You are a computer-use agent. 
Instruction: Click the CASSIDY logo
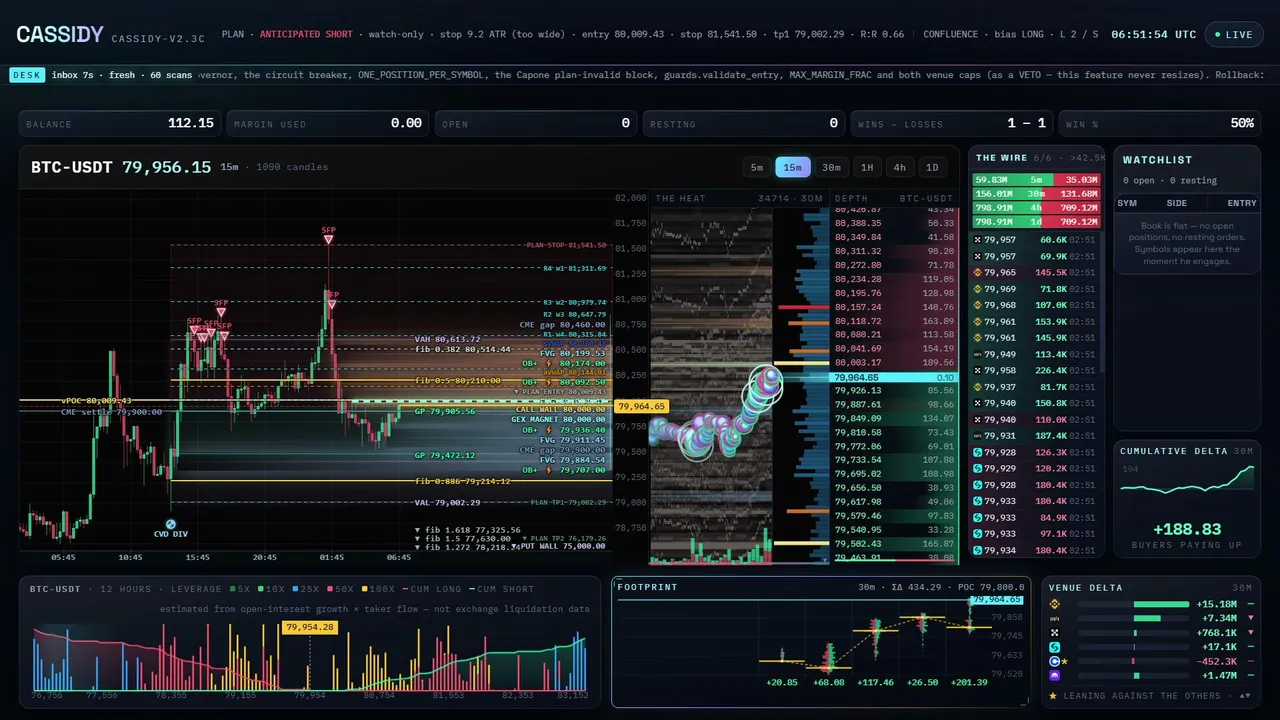[60, 35]
